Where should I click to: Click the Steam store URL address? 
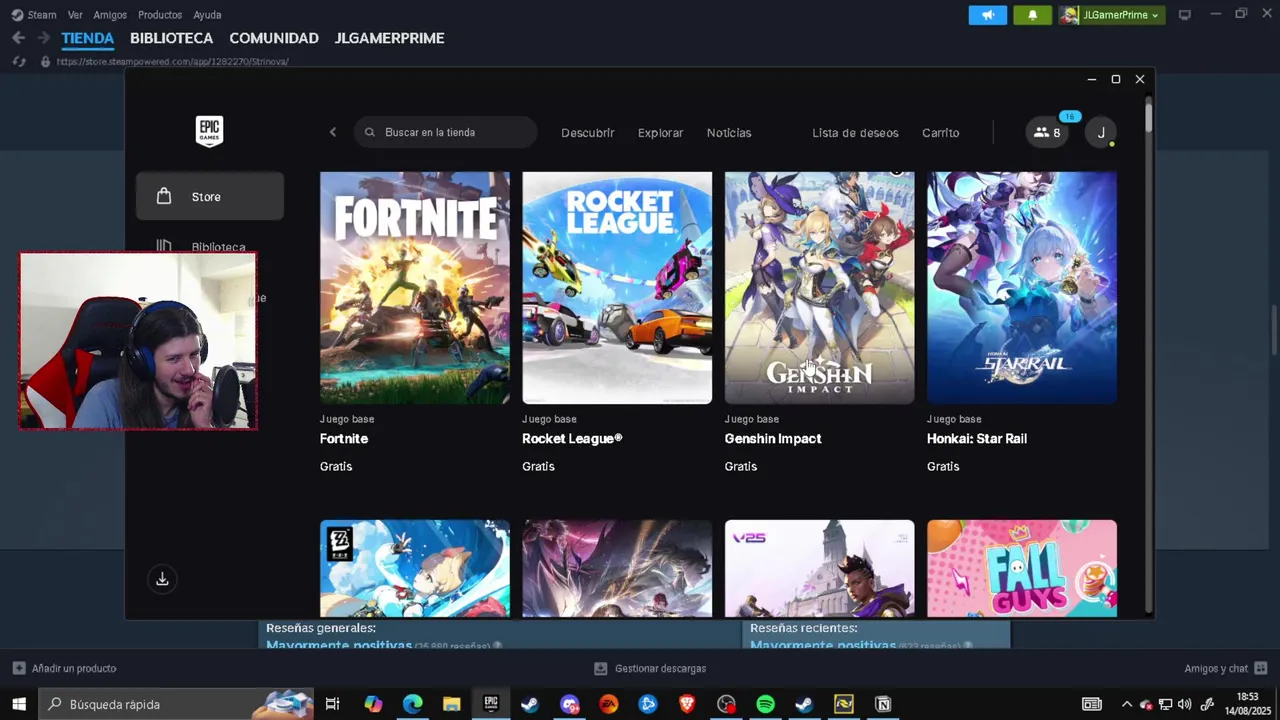point(172,62)
